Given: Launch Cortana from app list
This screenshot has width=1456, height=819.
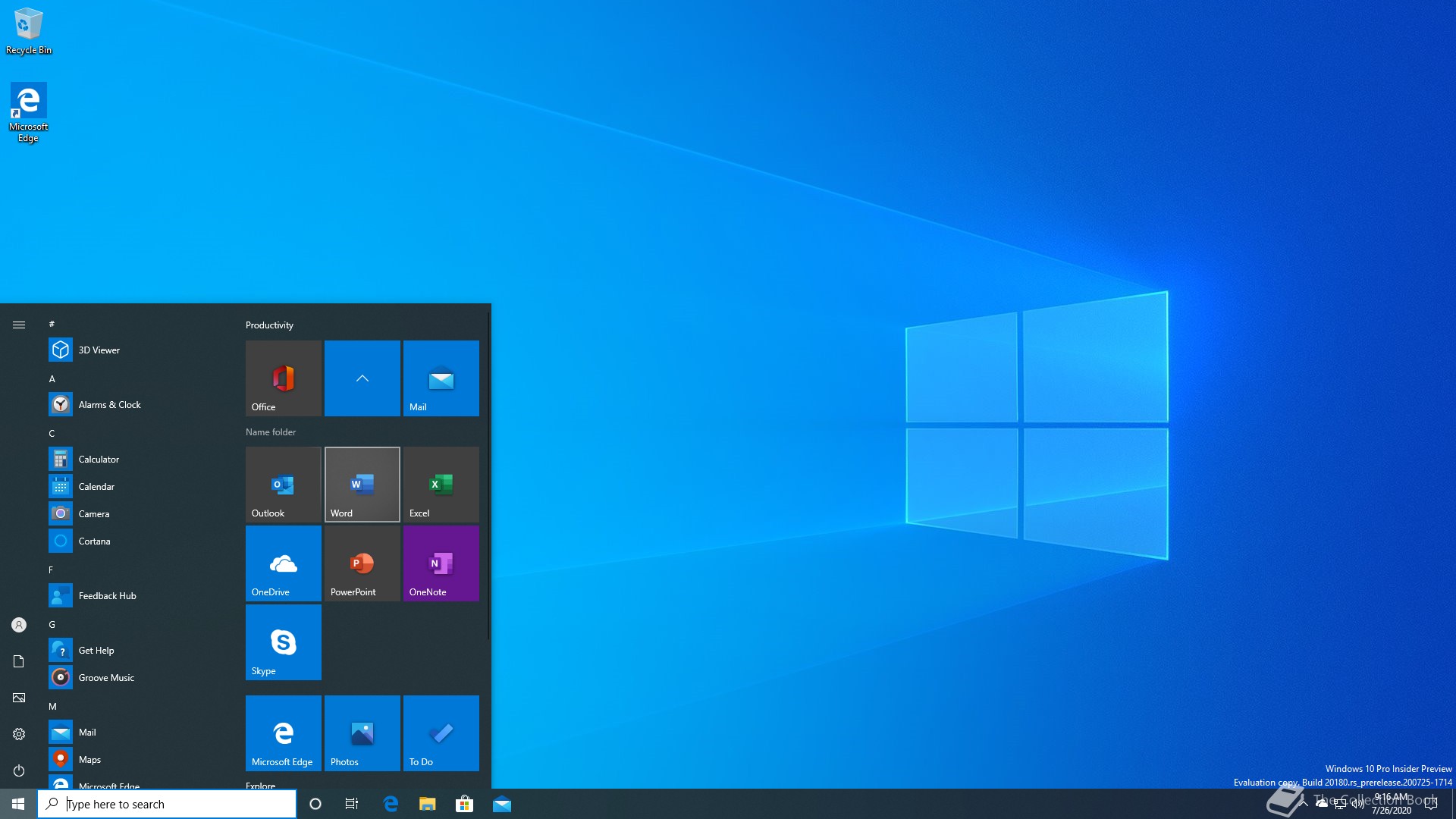Looking at the screenshot, I should [136, 541].
